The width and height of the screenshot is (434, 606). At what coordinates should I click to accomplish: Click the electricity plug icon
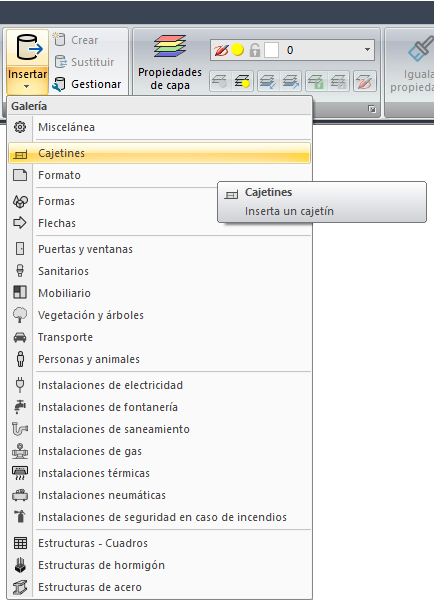coord(20,385)
